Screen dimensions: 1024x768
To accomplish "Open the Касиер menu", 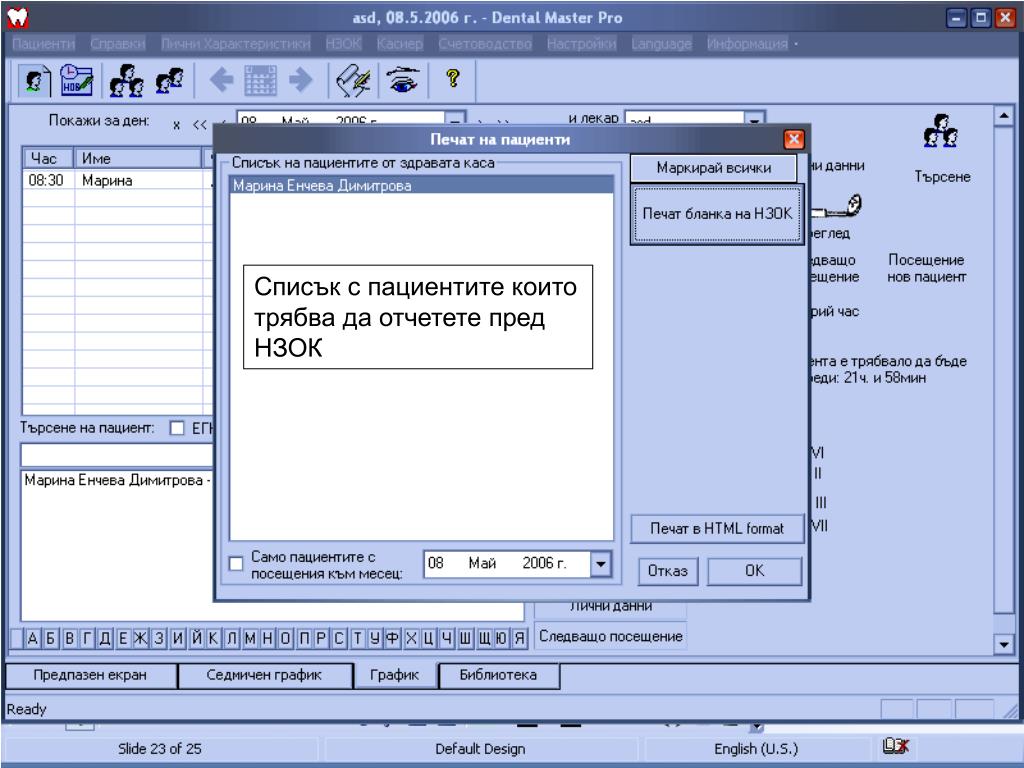I will point(400,44).
